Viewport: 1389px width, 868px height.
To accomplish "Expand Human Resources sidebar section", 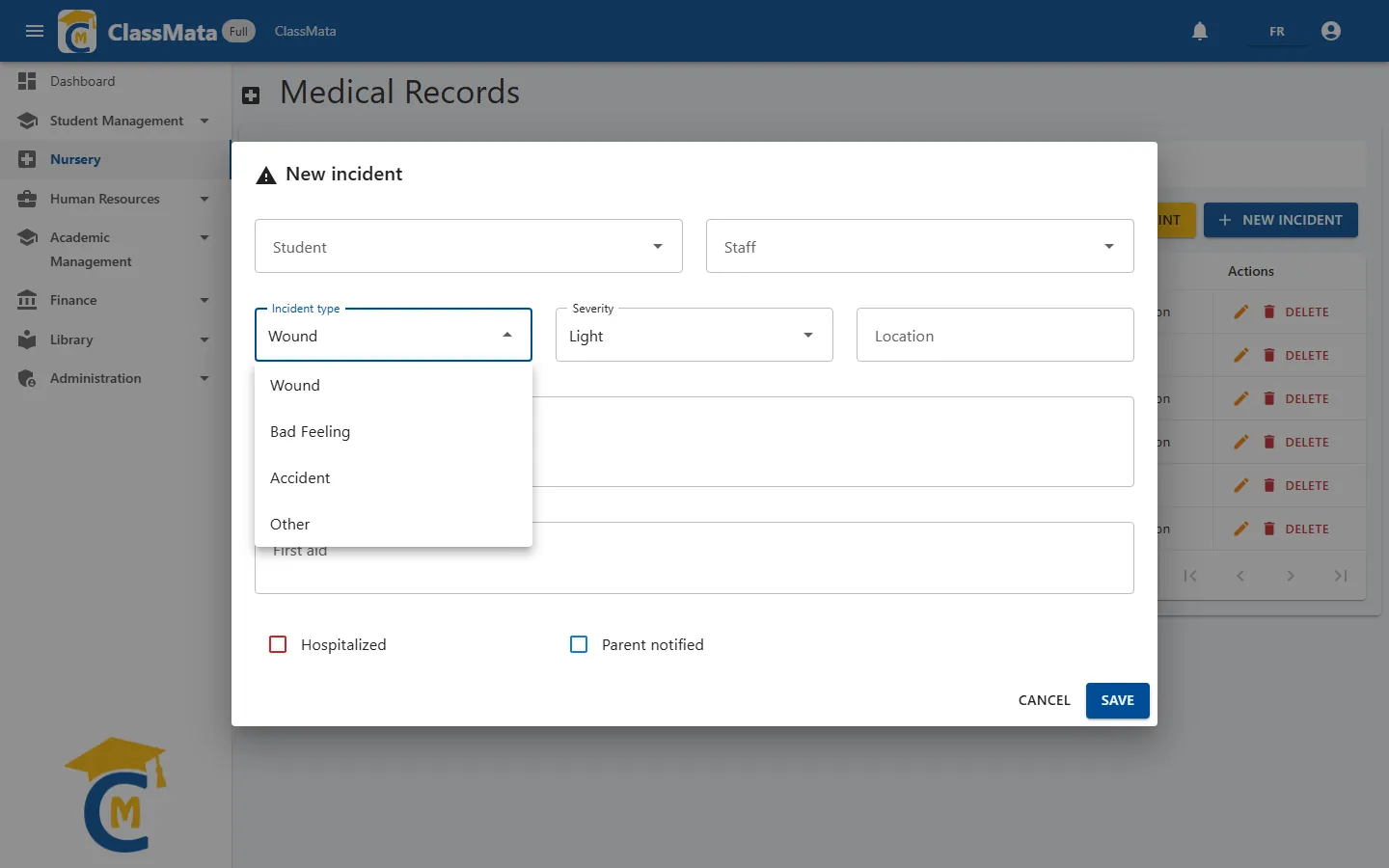I will pyautogui.click(x=204, y=199).
